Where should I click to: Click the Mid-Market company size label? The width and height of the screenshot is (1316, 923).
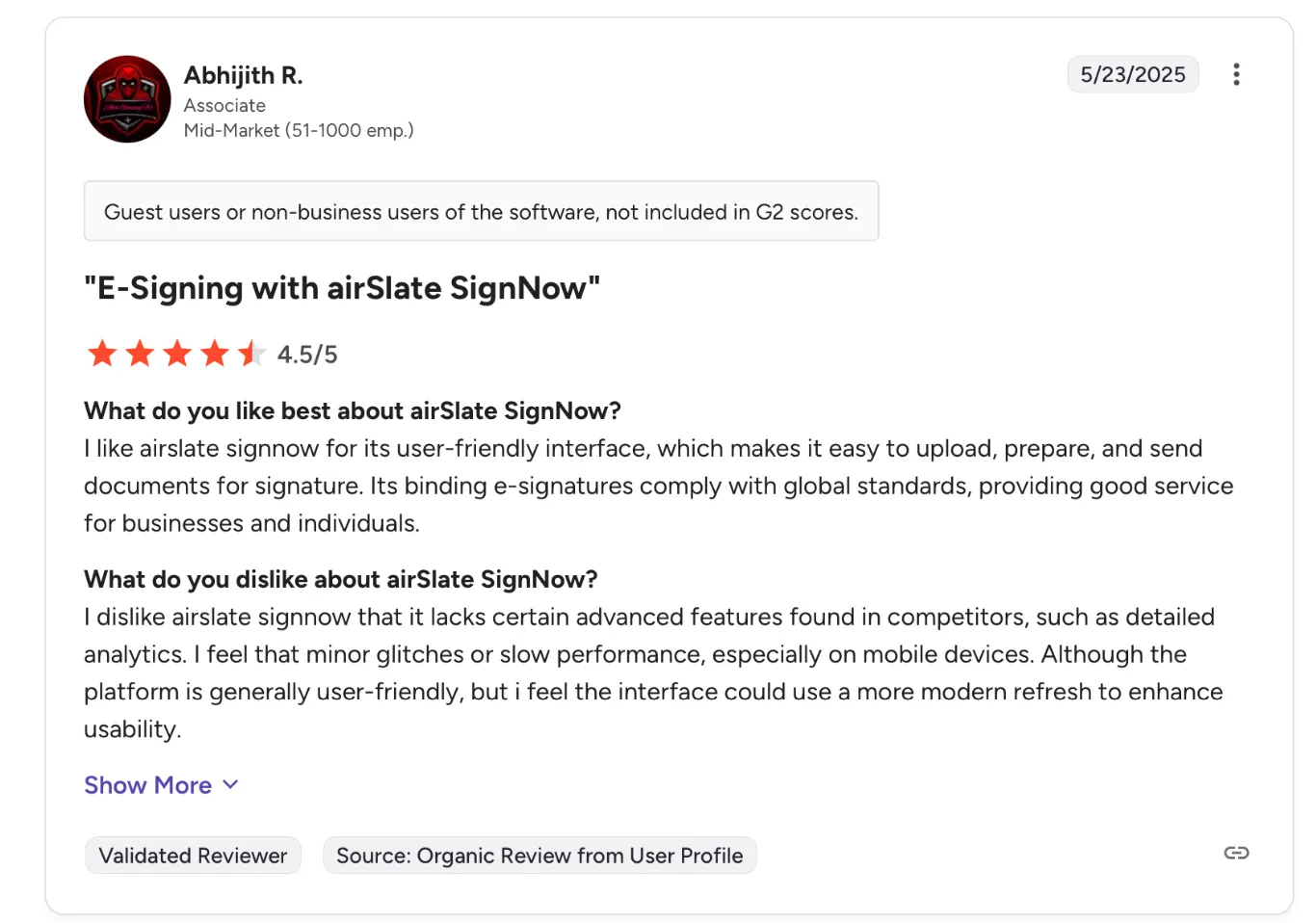(x=299, y=130)
